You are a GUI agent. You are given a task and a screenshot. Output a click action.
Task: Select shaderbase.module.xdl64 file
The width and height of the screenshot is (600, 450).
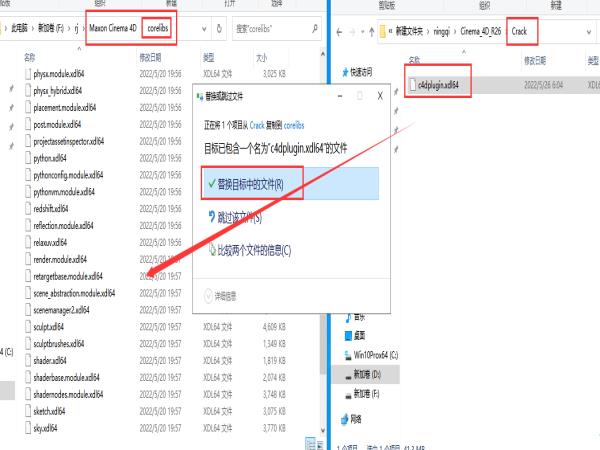62,377
